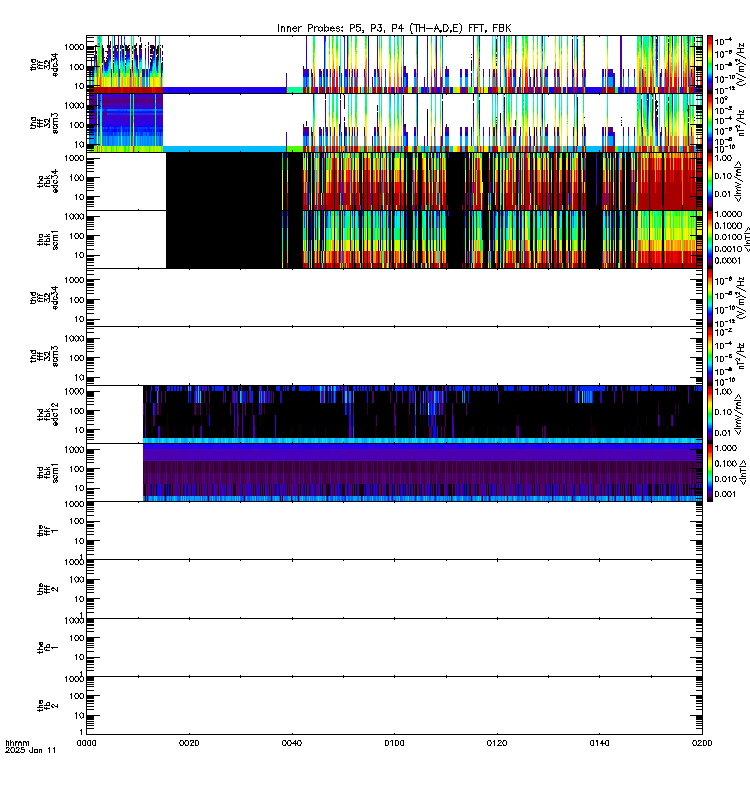Click the "the fb 1" panel label
Screen dimensions: 750x800
coord(48,647)
